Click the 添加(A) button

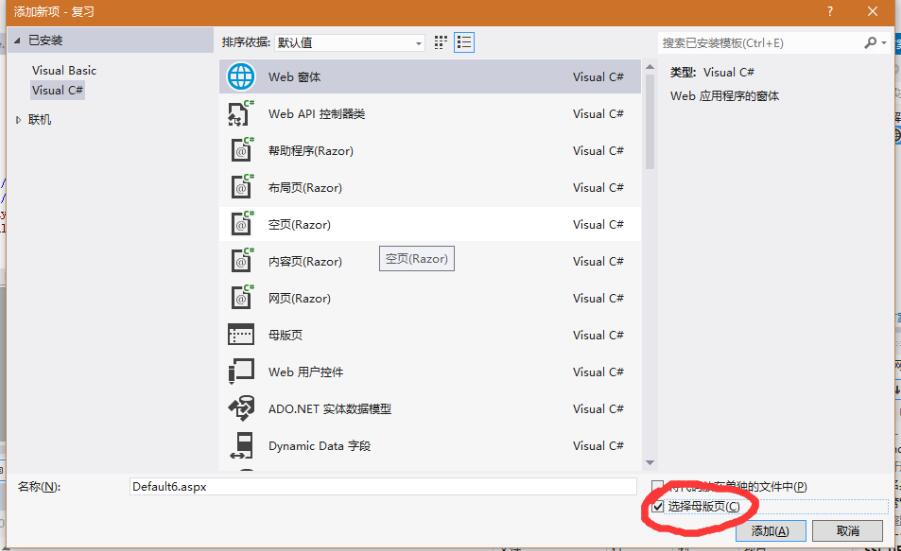tap(771, 531)
